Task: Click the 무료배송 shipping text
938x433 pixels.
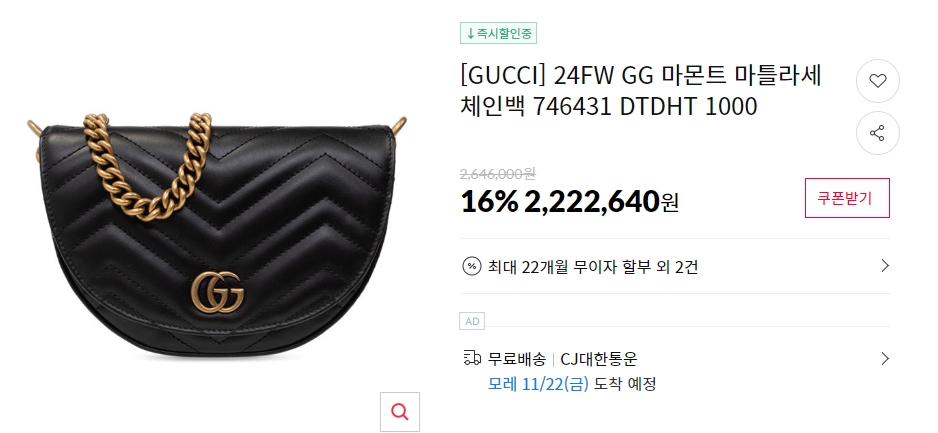Action: [517, 359]
